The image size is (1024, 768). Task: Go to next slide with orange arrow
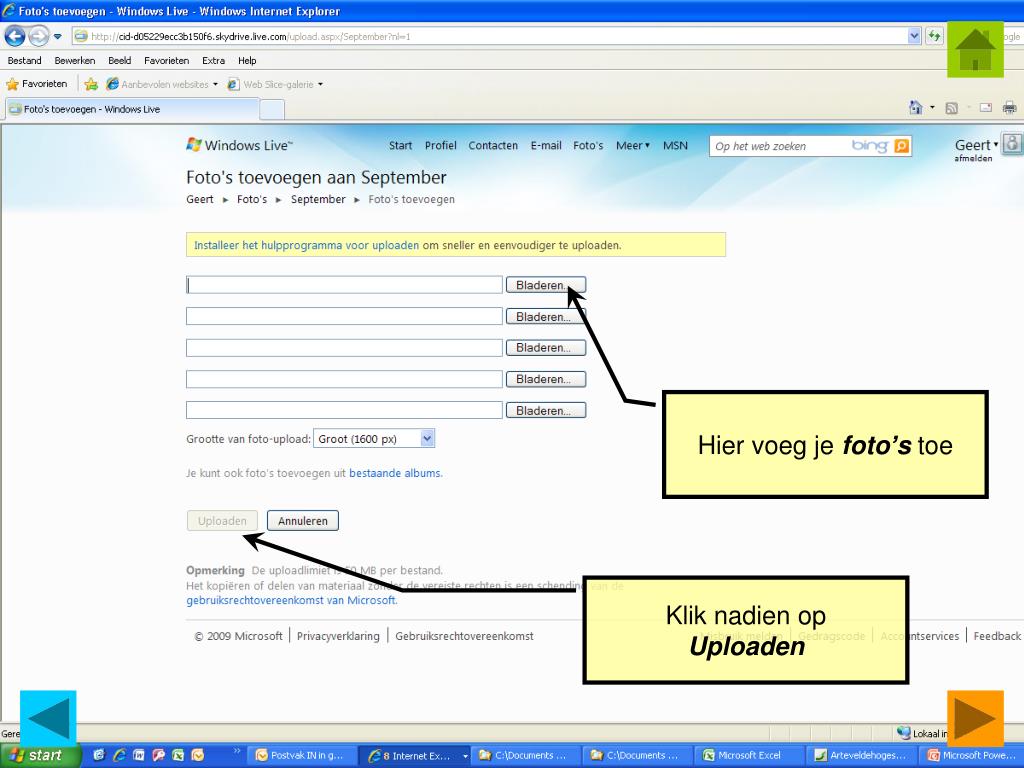[x=975, y=718]
